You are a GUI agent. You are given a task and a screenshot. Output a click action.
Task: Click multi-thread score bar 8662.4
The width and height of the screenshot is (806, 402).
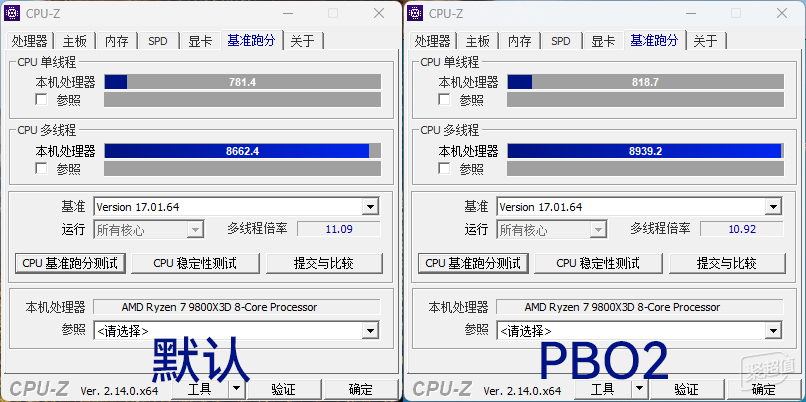[243, 151]
